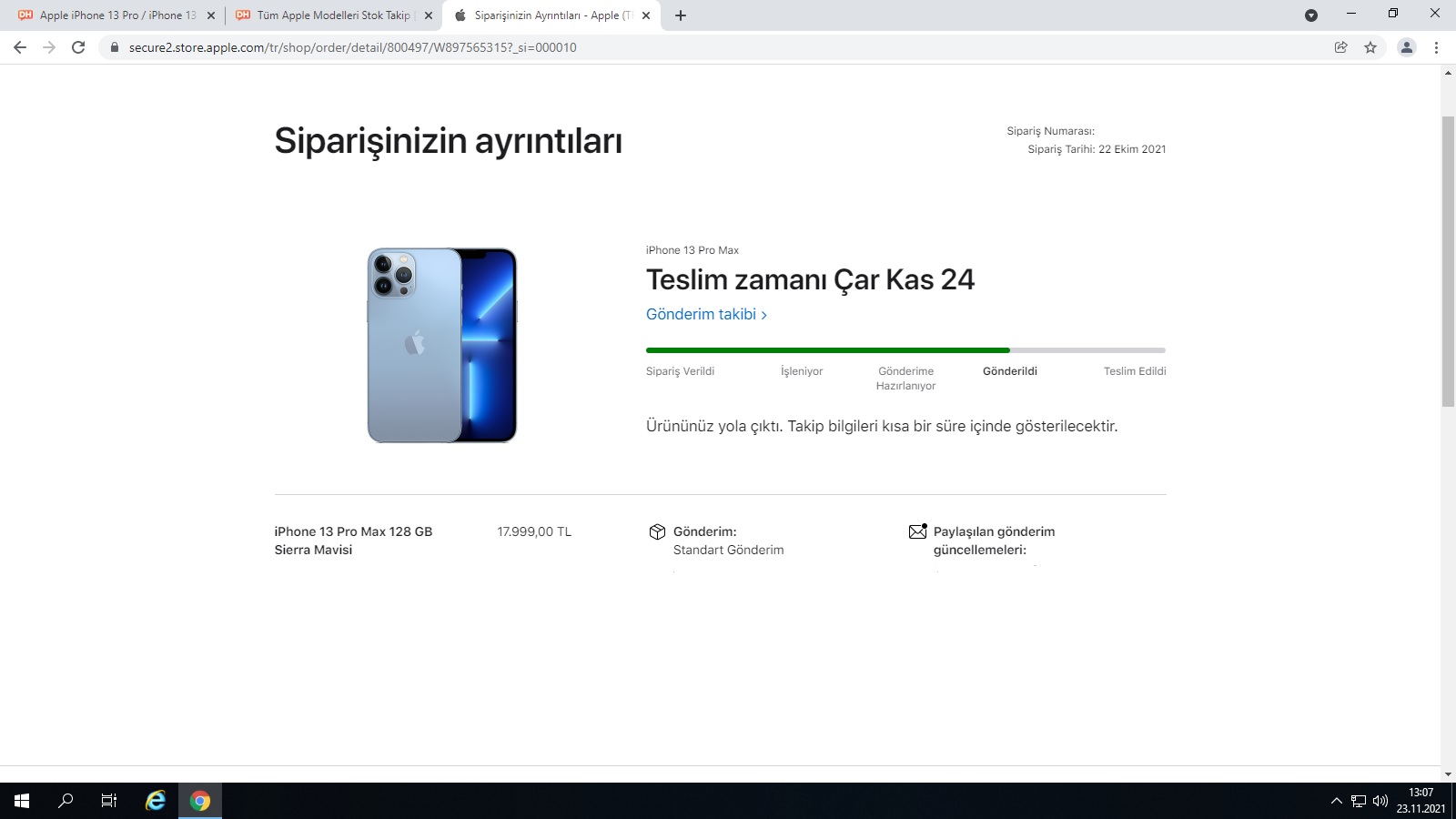Open the taskbar clock and date
This screenshot has height=819, width=1456.
point(1421,801)
